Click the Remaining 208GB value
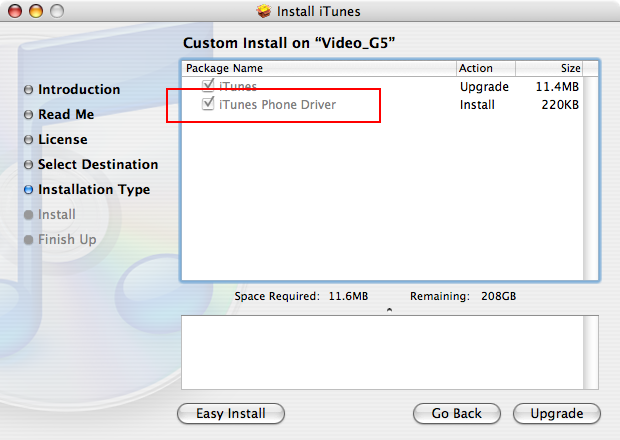Viewport: 620px width, 440px height. click(x=499, y=296)
